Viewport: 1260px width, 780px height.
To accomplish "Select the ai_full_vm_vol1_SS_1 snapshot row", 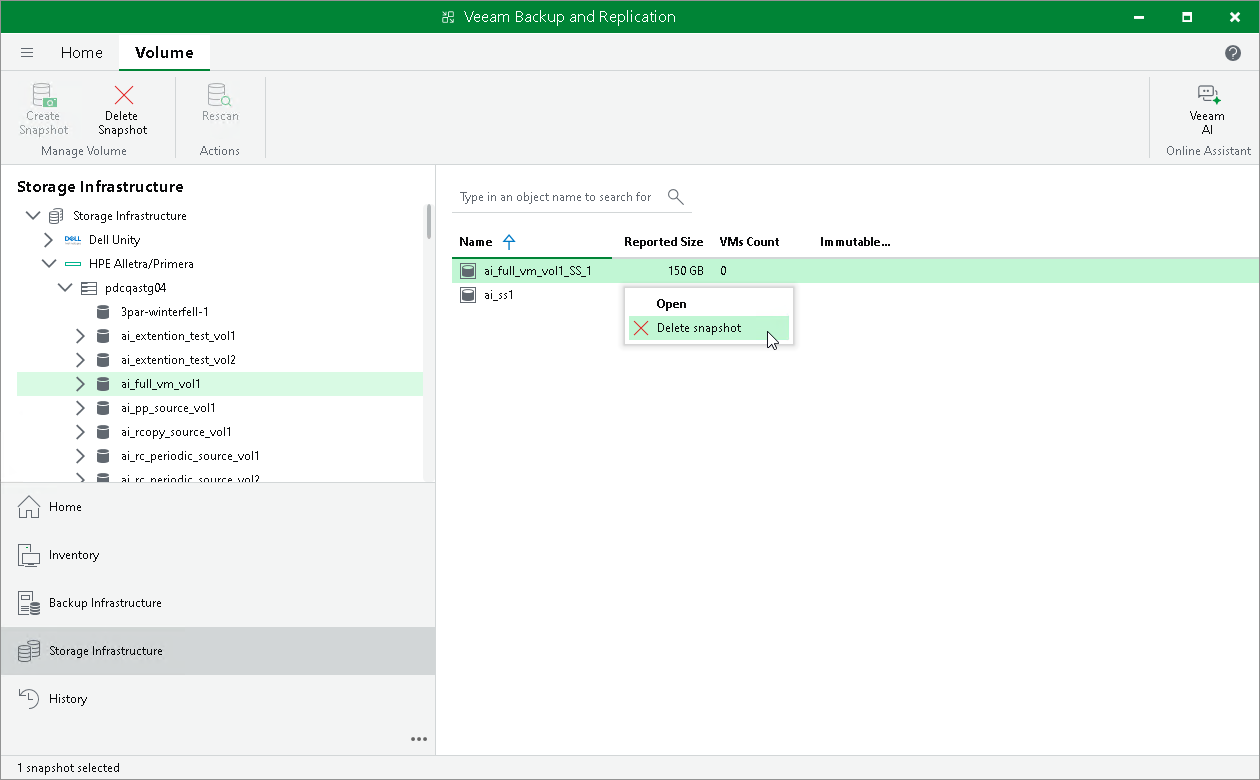I will point(855,271).
